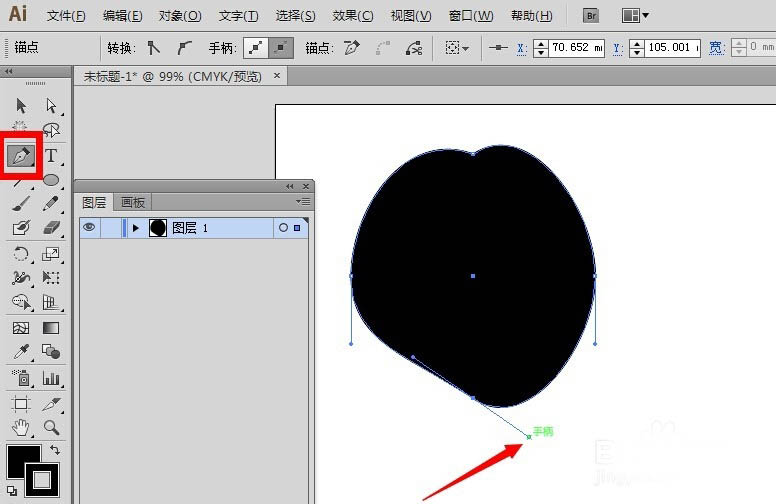Screen dimensions: 776x504
Task: Select the Free Transform tool
Action: click(51, 278)
